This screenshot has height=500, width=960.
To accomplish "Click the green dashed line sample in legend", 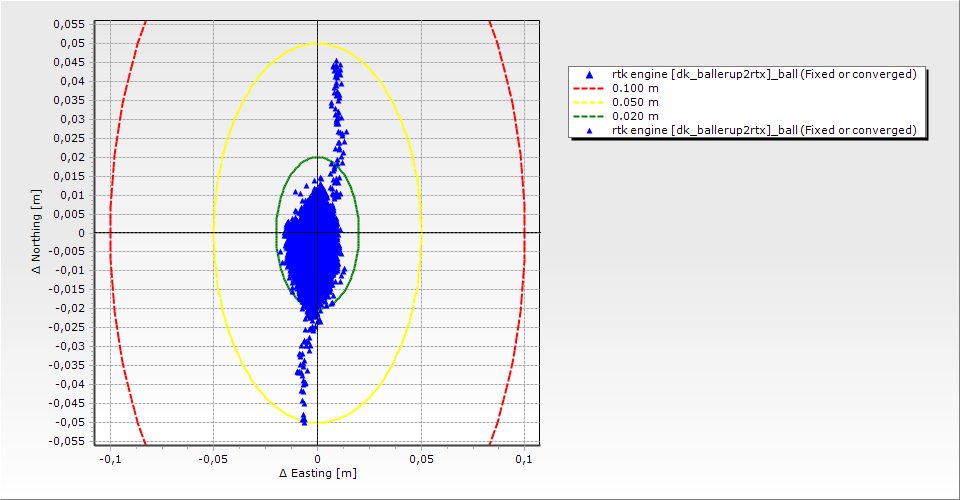I will pyautogui.click(x=588, y=116).
